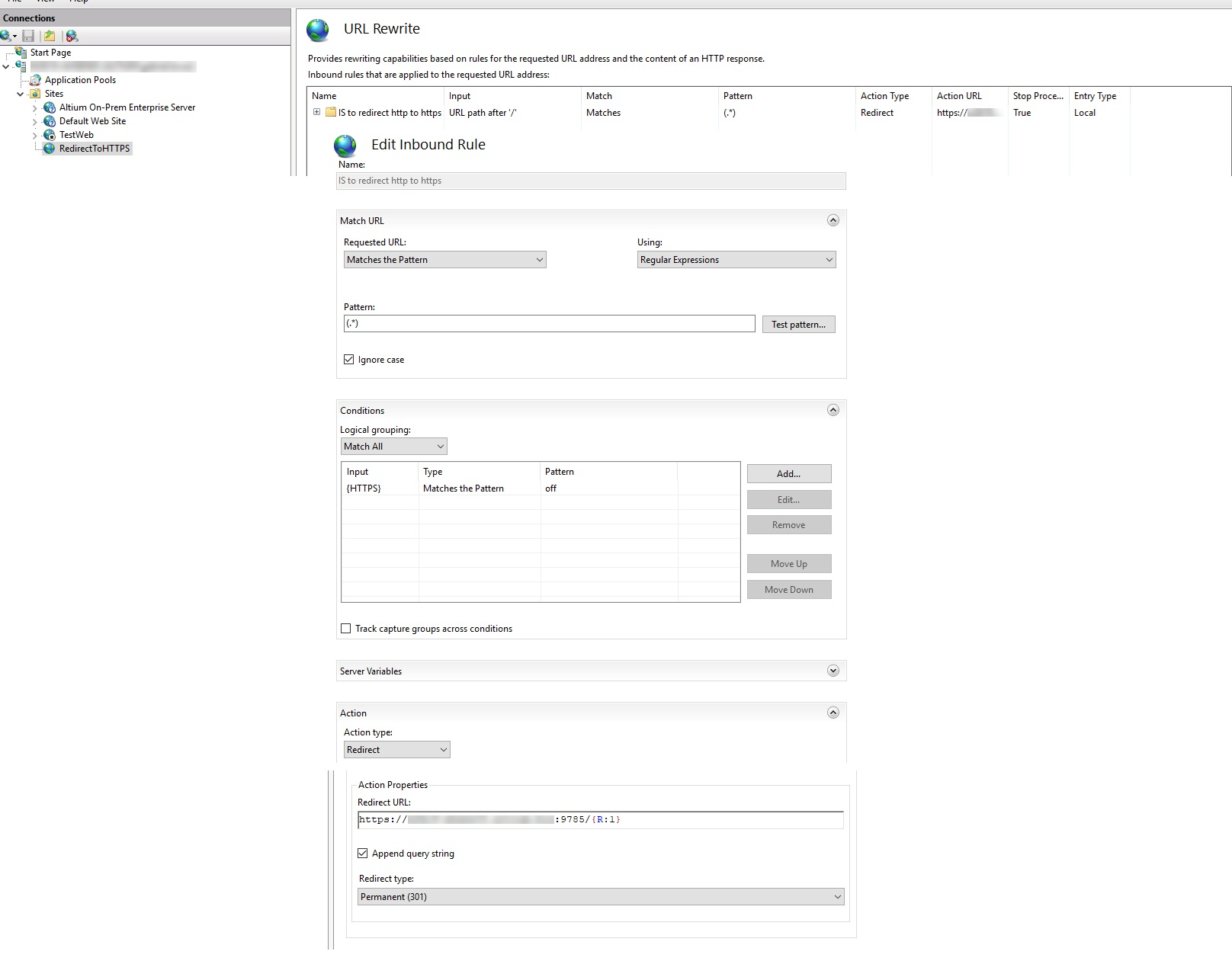Click the Entry Type column header
Screen dimensions: 1232x961
1099,96
